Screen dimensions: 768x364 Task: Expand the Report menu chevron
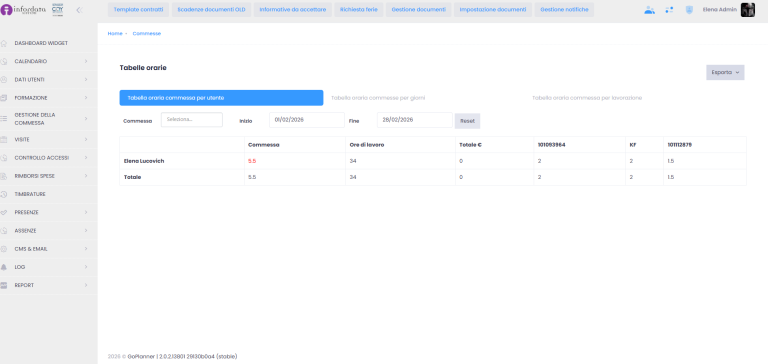86,285
